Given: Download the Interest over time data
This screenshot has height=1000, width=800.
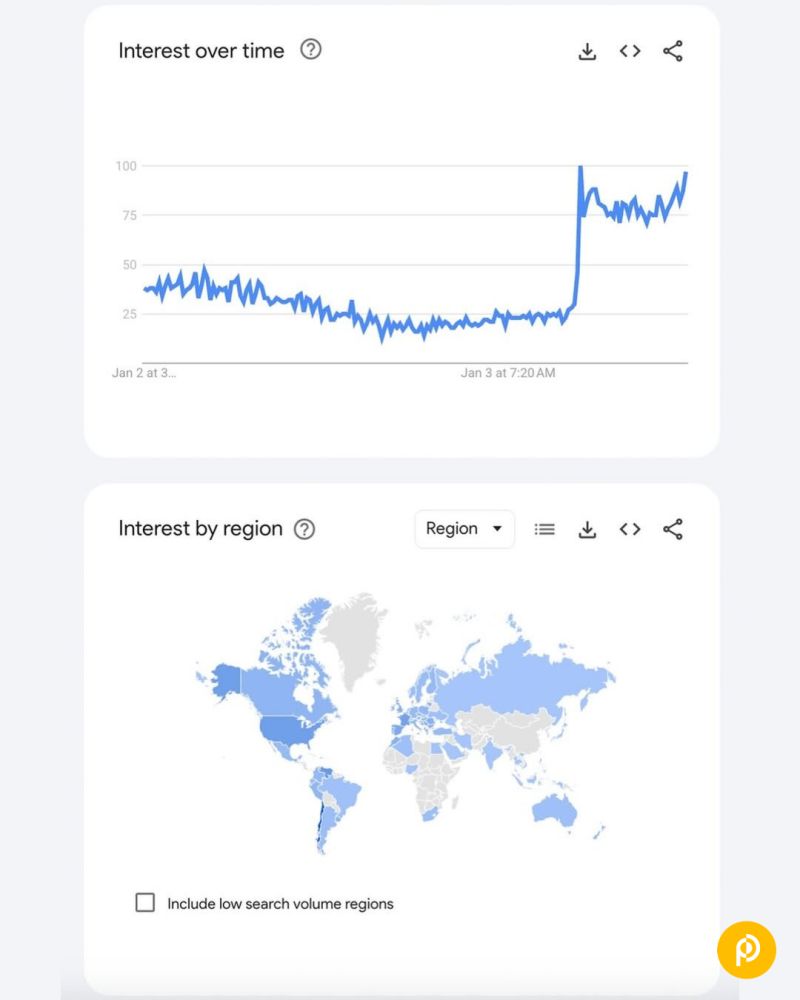Looking at the screenshot, I should (x=587, y=51).
